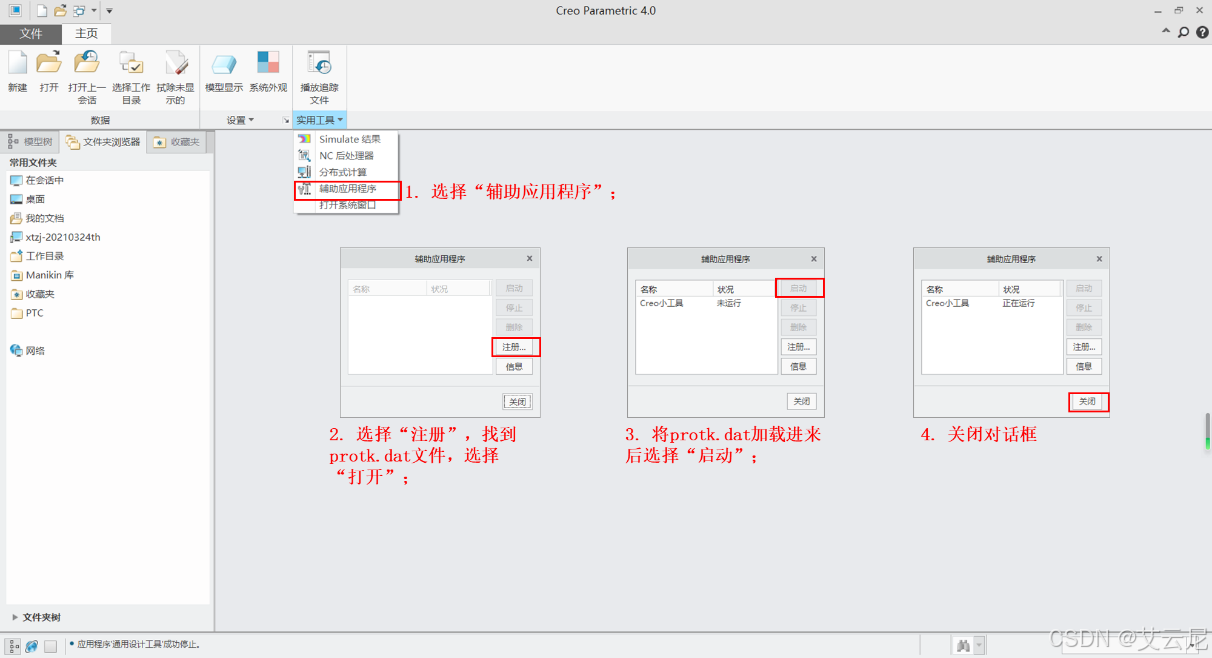Select 桌面 in common folders

point(28,199)
